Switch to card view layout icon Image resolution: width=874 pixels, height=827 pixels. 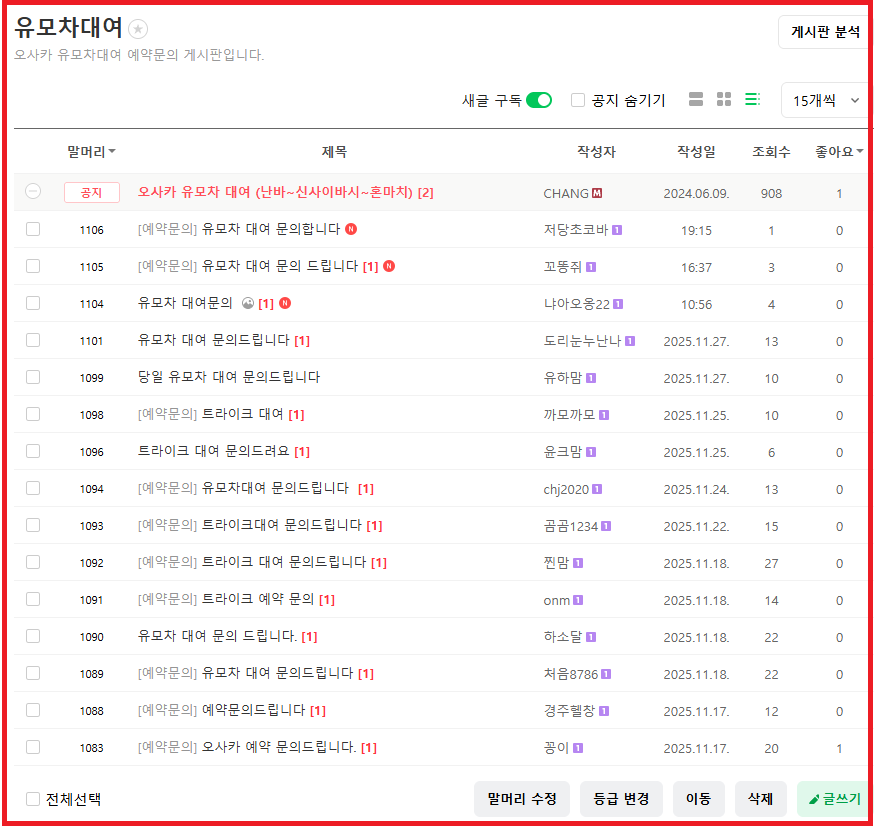pyautogui.click(x=695, y=99)
